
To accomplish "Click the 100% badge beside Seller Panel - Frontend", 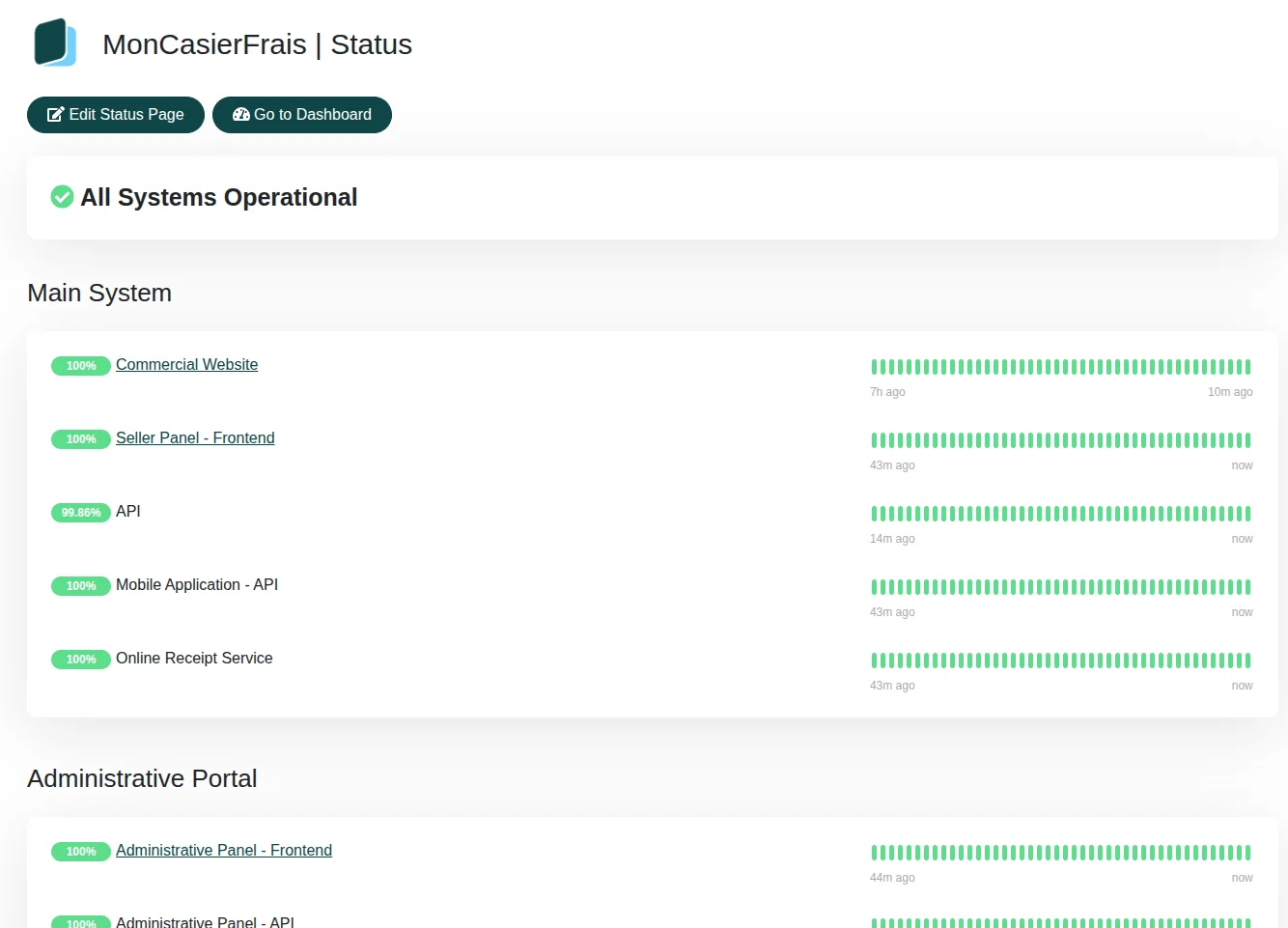I will point(81,439).
